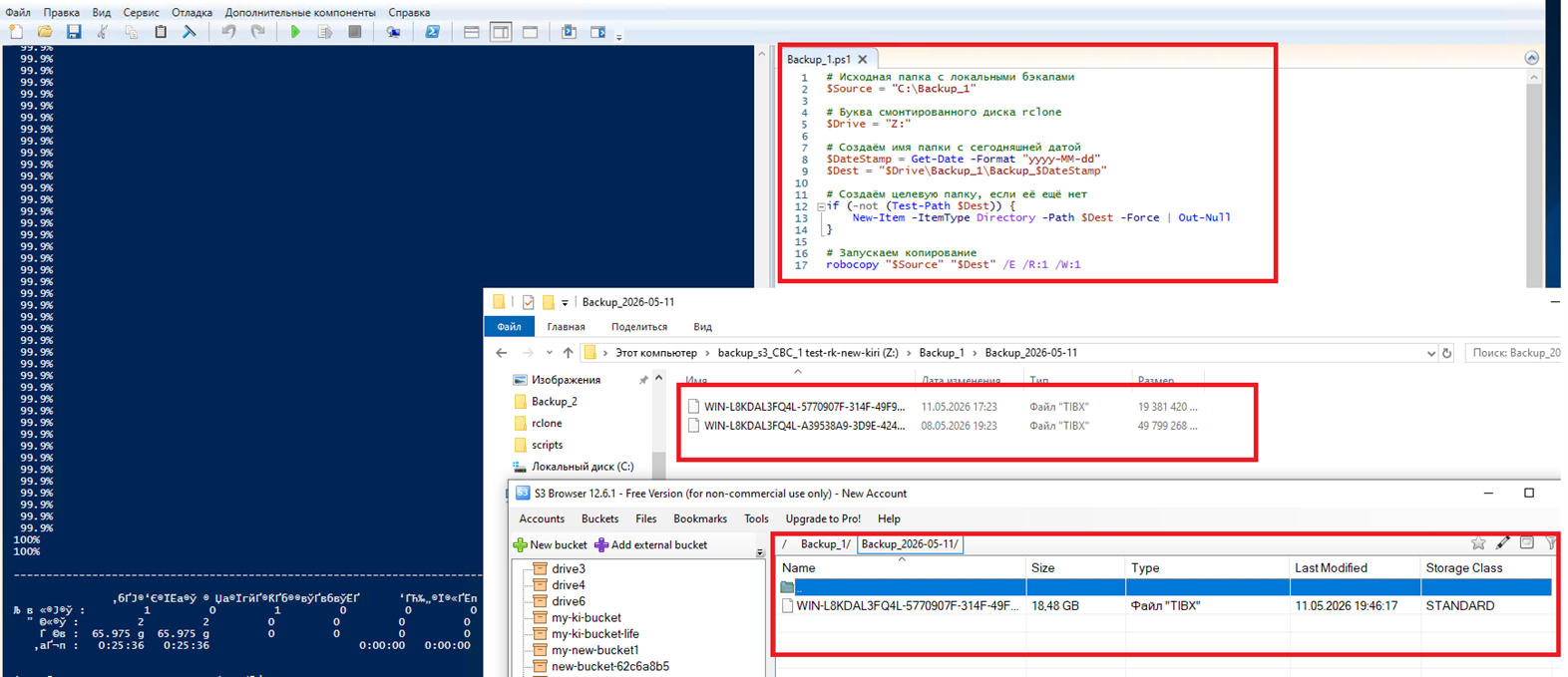The width and height of the screenshot is (1568, 677).
Task: Open the Explorer address bar history dropdown
Action: tap(1431, 353)
